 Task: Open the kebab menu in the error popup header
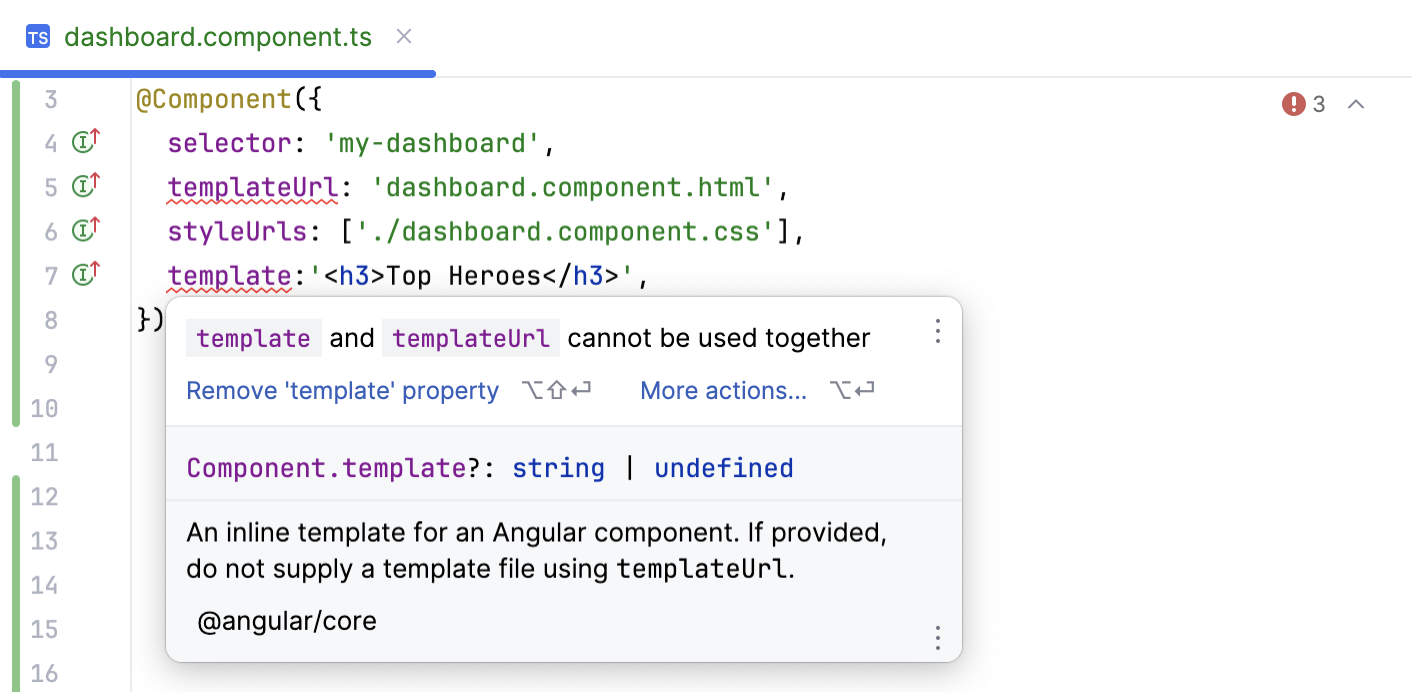937,331
